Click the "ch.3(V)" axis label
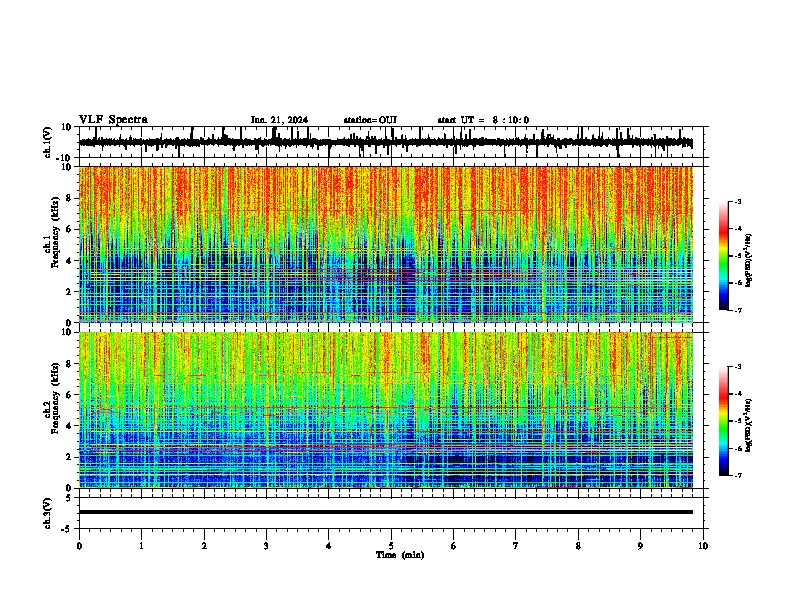 48,513
